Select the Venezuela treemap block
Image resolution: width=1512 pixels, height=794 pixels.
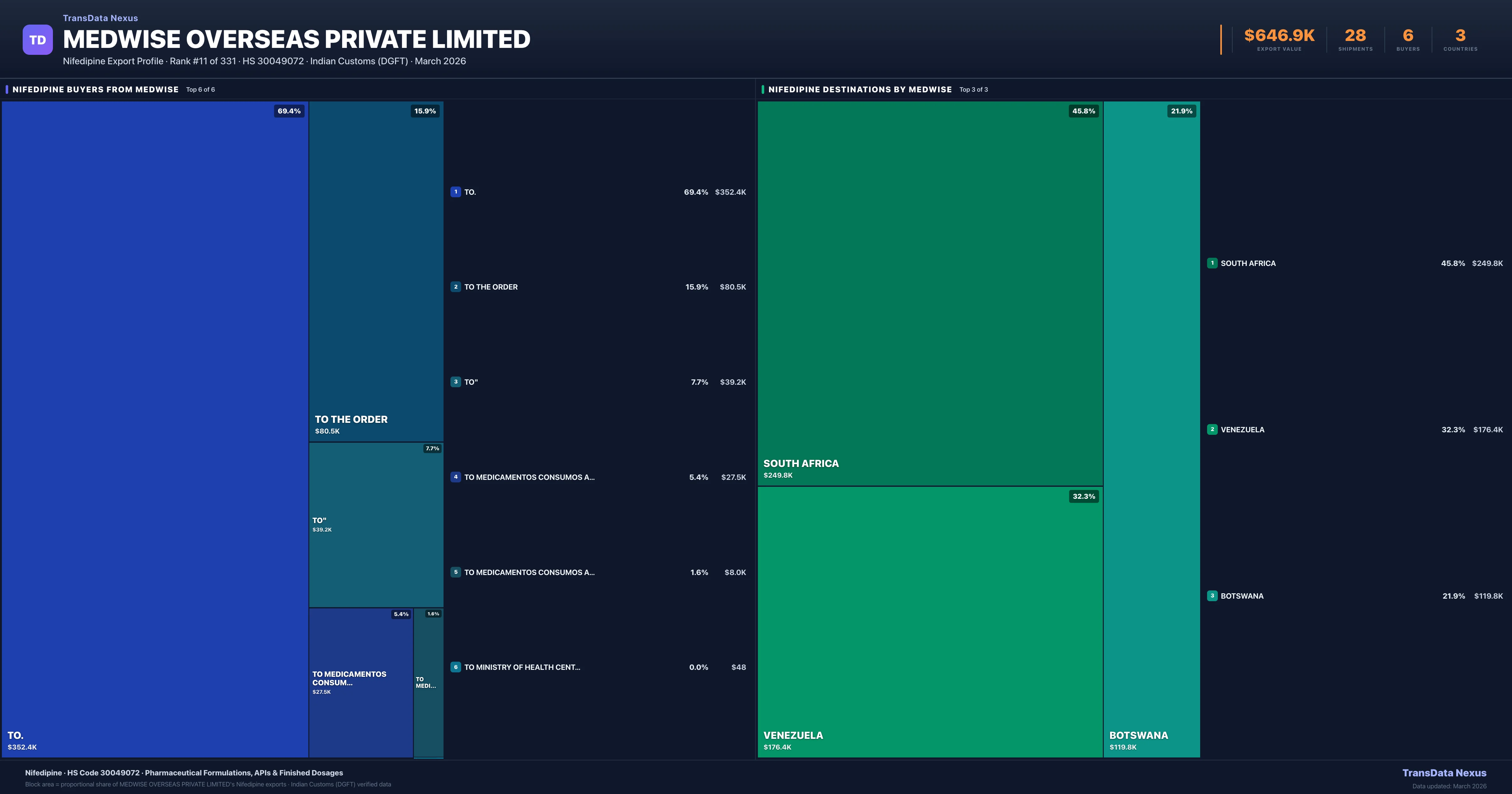coord(930,623)
